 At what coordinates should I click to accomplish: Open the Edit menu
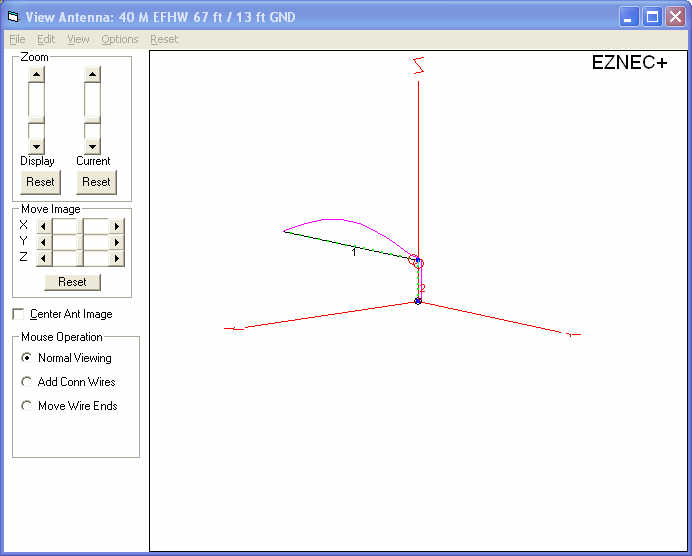click(x=46, y=39)
